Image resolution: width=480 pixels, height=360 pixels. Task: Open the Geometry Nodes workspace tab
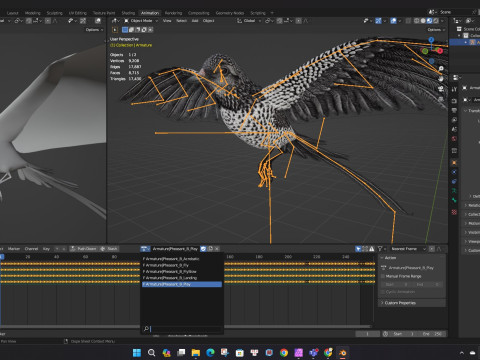(x=230, y=13)
